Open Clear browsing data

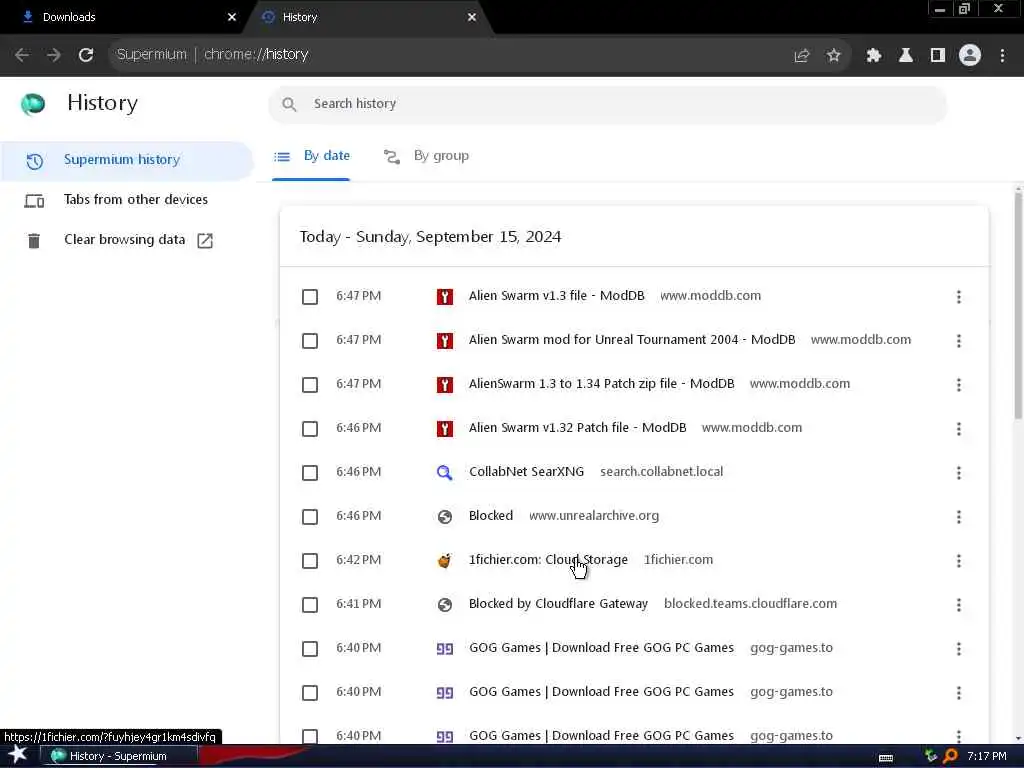[126, 240]
